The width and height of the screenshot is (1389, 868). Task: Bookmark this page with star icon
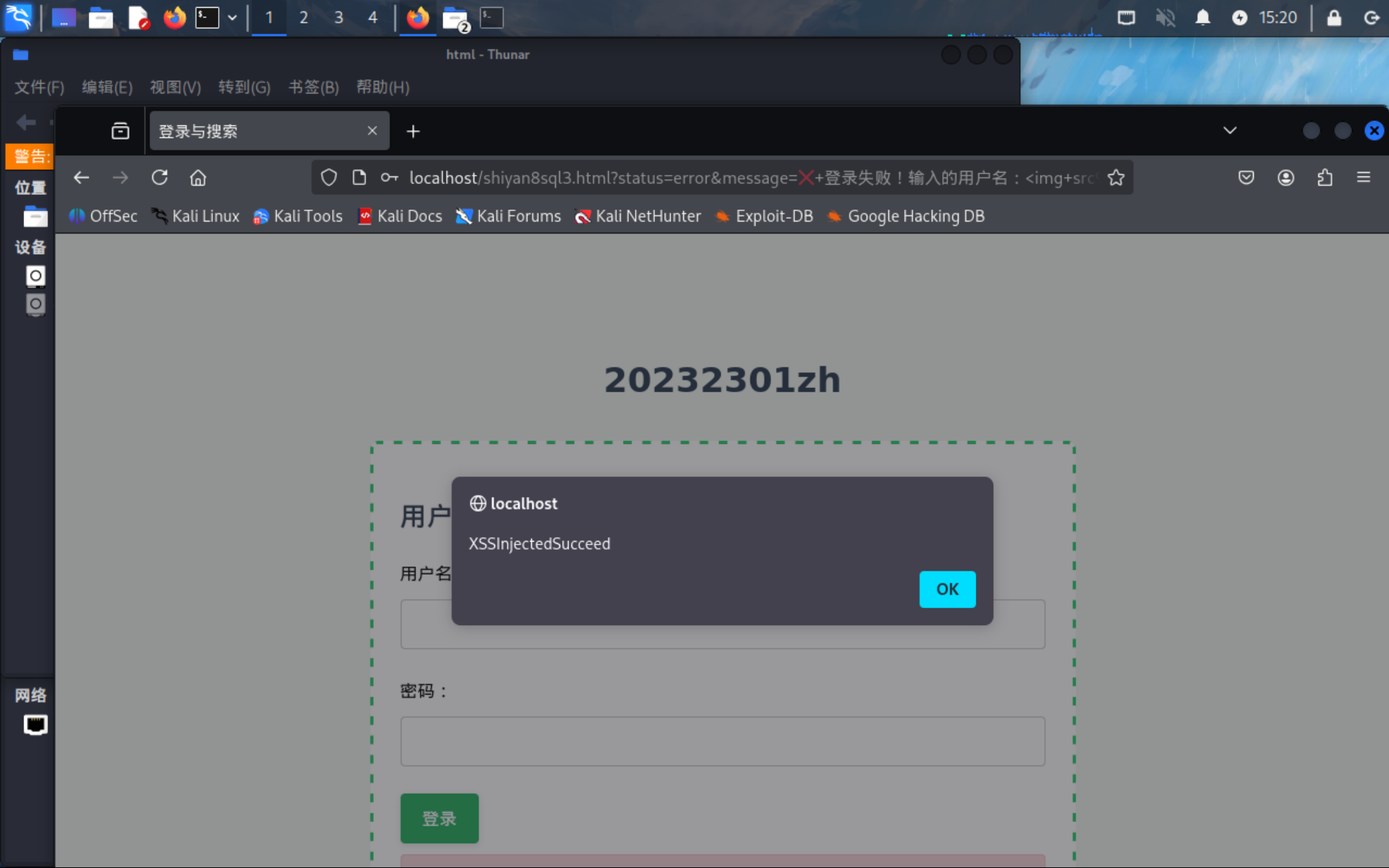coord(1116,178)
